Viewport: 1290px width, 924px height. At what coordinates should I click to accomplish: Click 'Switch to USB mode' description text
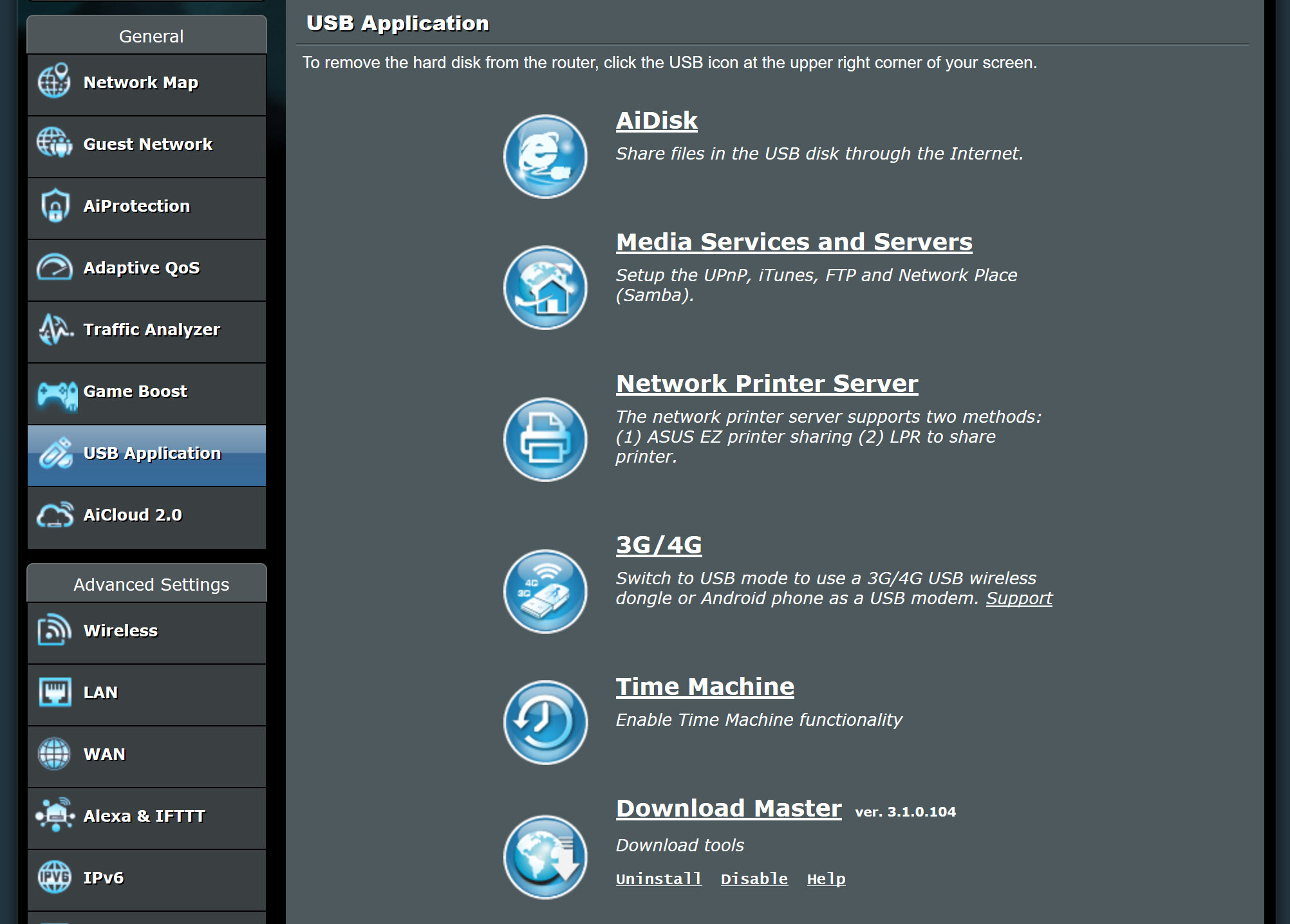[x=834, y=588]
